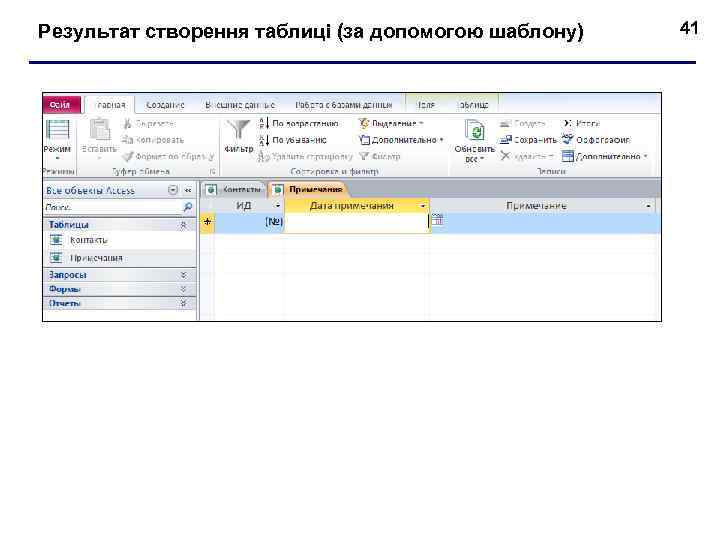Select the Примечания table in navigation
The width and height of the screenshot is (720, 540).
(120, 258)
